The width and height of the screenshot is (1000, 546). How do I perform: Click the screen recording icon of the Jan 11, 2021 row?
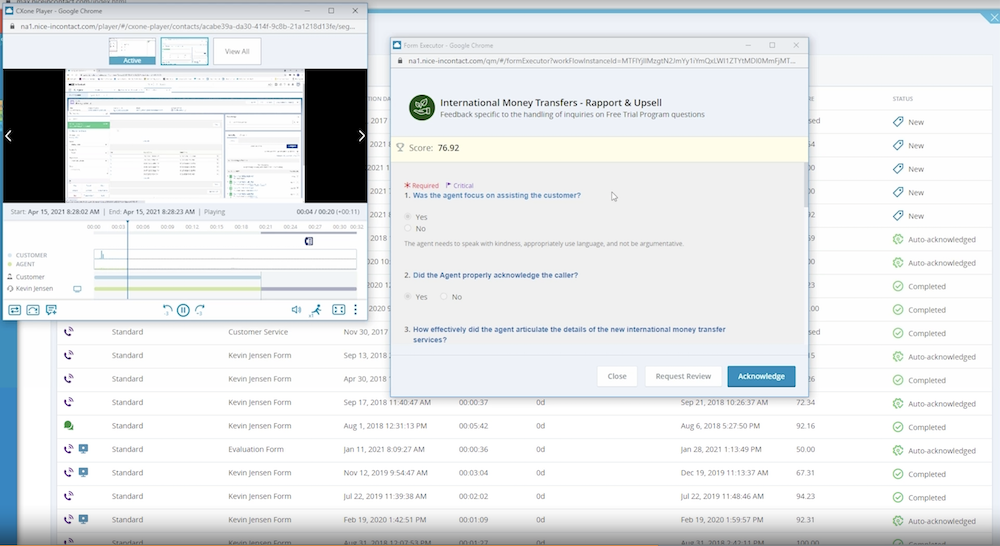pos(83,449)
